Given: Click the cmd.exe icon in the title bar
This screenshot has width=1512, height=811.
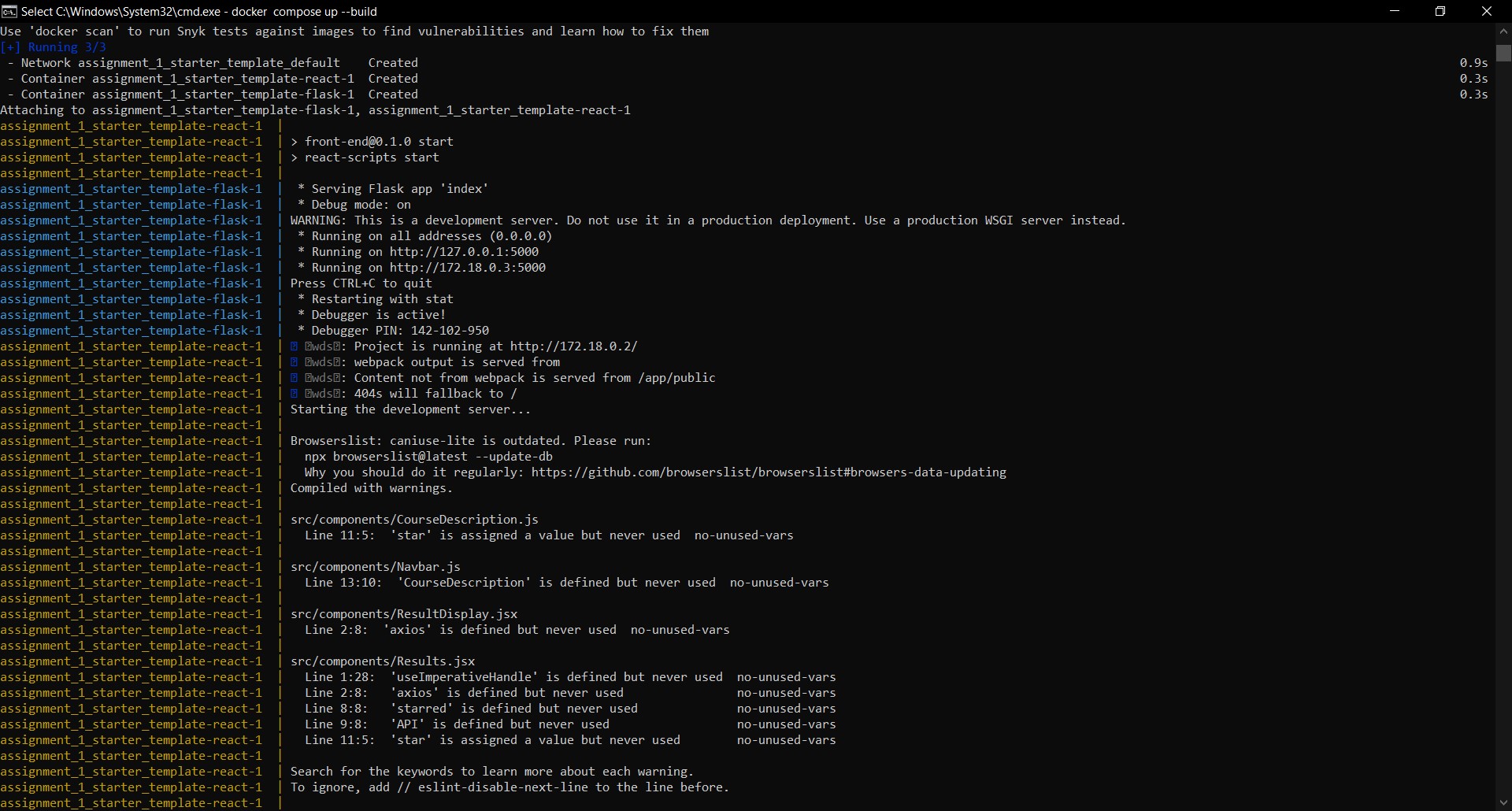Looking at the screenshot, I should [x=9, y=11].
